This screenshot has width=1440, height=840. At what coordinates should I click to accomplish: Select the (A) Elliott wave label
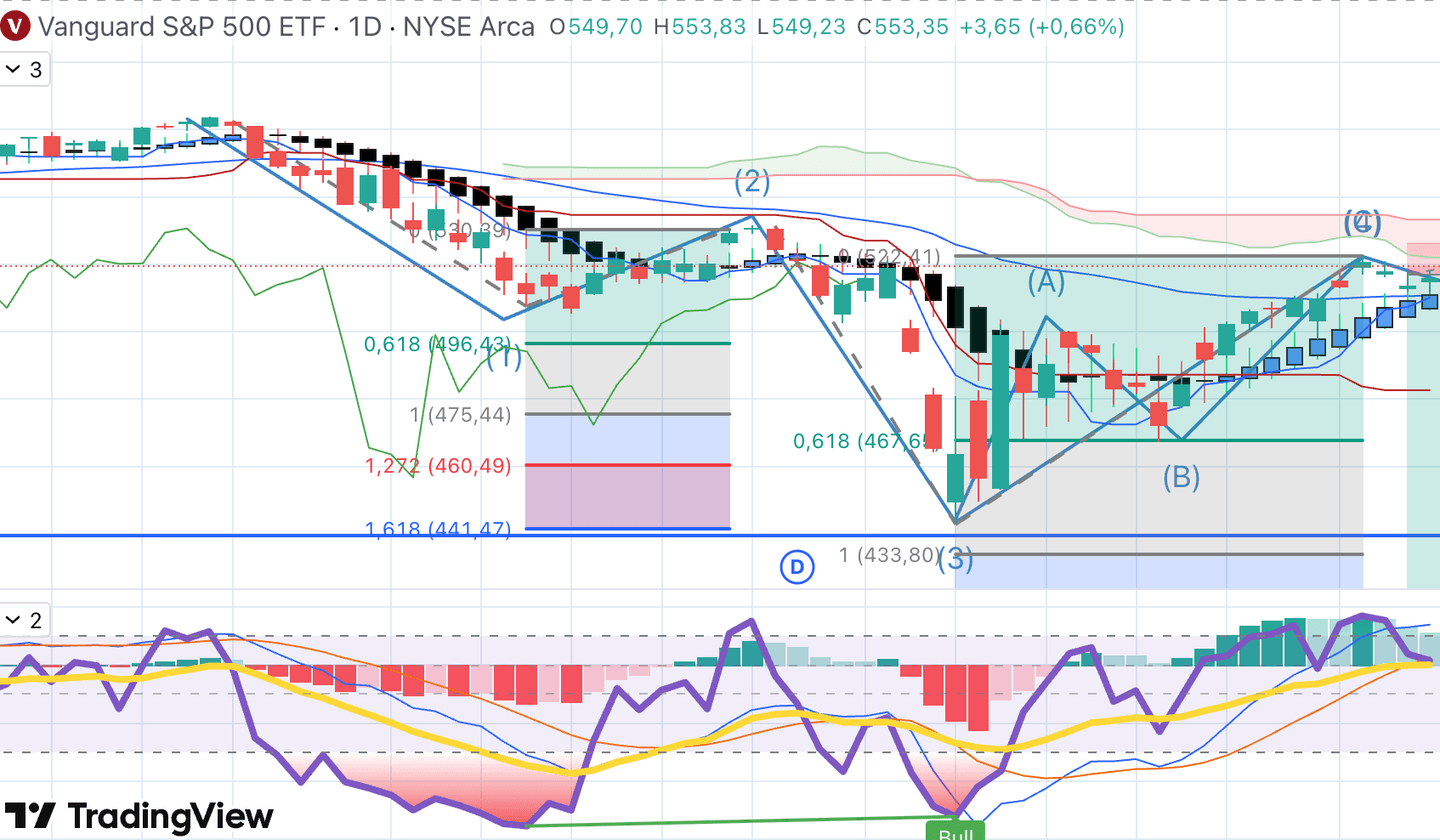pyautogui.click(x=1046, y=283)
